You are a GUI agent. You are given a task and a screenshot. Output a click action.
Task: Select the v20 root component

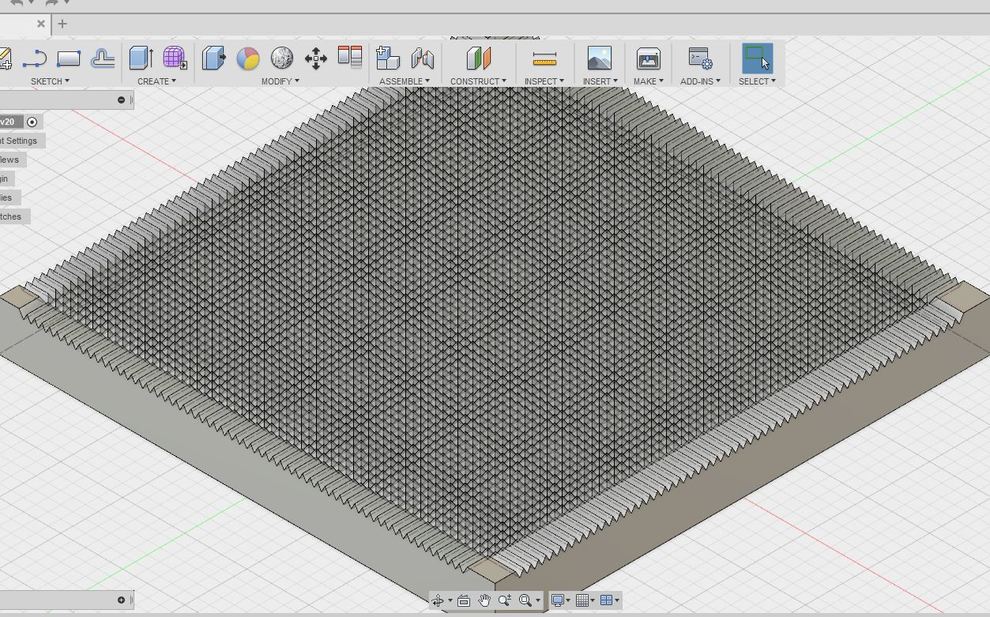tap(9, 122)
